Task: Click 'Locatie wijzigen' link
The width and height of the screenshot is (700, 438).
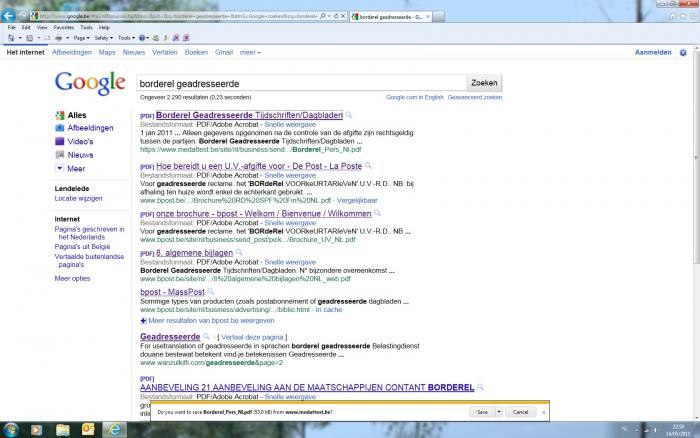Action: [x=79, y=198]
